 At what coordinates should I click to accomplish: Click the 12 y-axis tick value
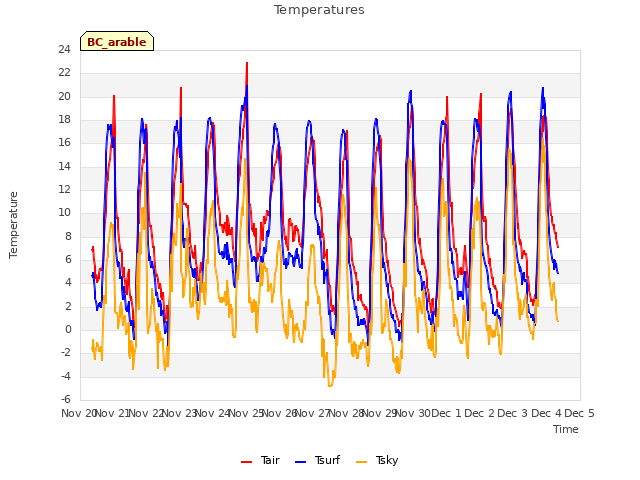pyautogui.click(x=64, y=190)
